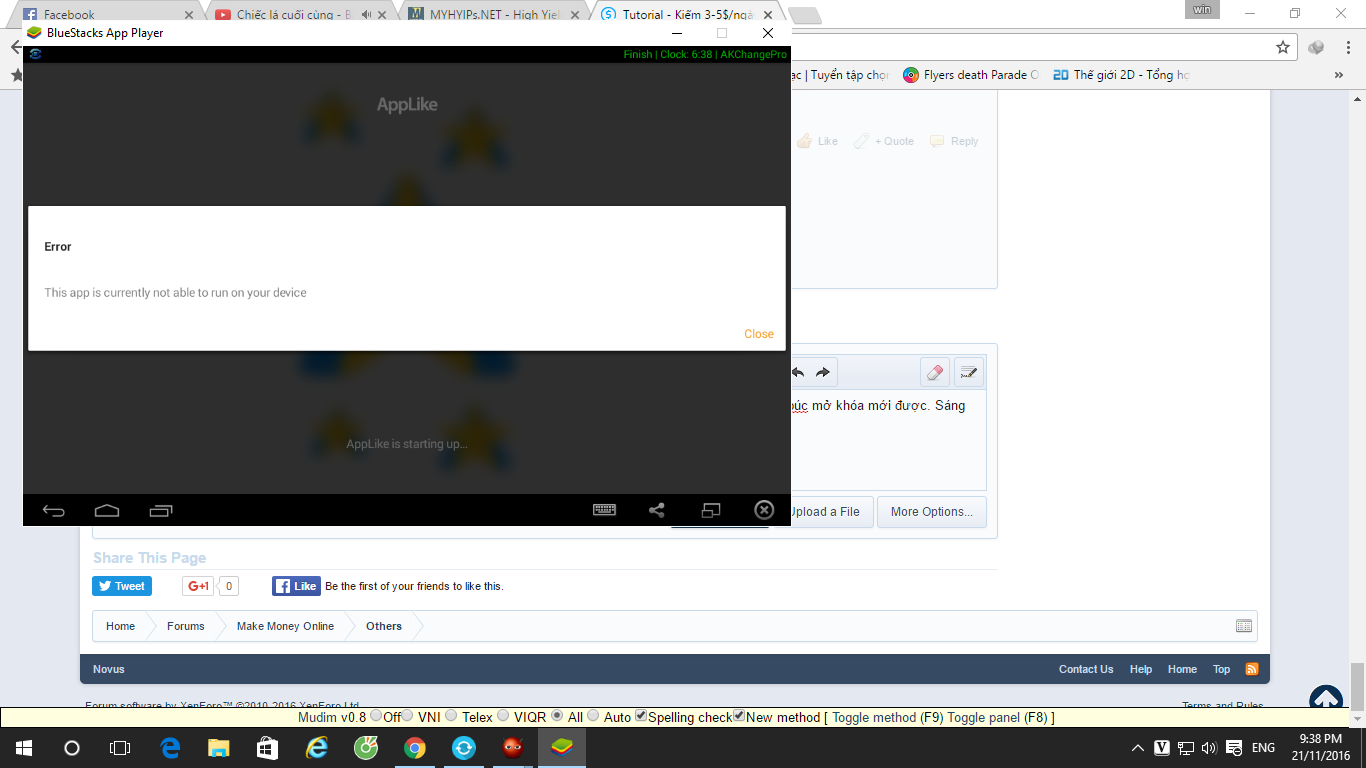Click the RSS feed icon in the footer
Viewport: 1366px width, 768px height.
click(x=1251, y=669)
